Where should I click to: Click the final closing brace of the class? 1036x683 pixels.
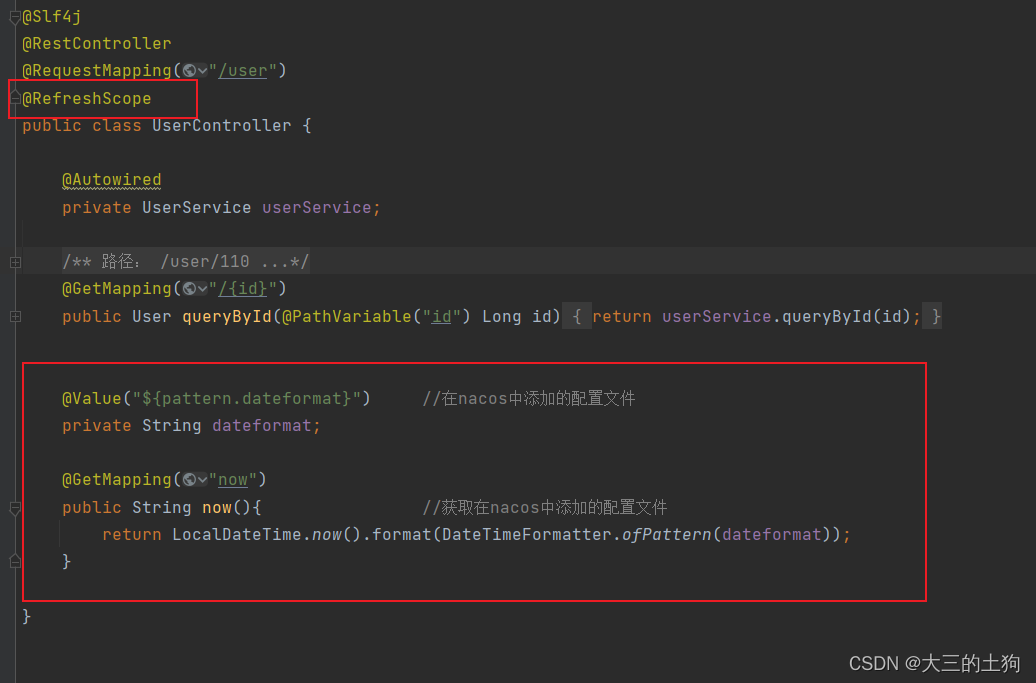tap(26, 616)
